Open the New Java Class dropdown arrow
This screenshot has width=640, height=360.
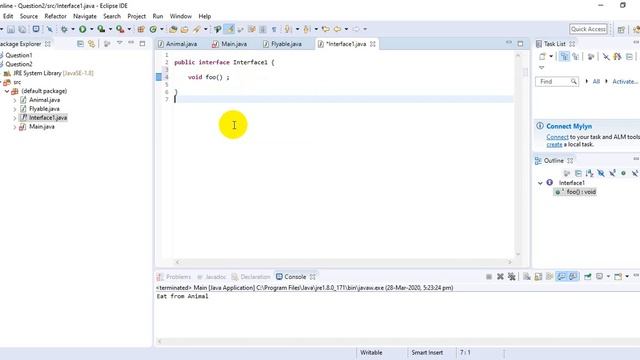point(162,29)
